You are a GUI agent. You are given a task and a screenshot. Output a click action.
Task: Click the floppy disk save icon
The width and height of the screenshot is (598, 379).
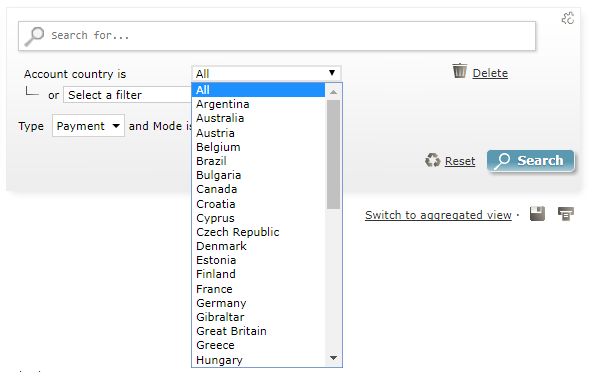coord(537,214)
